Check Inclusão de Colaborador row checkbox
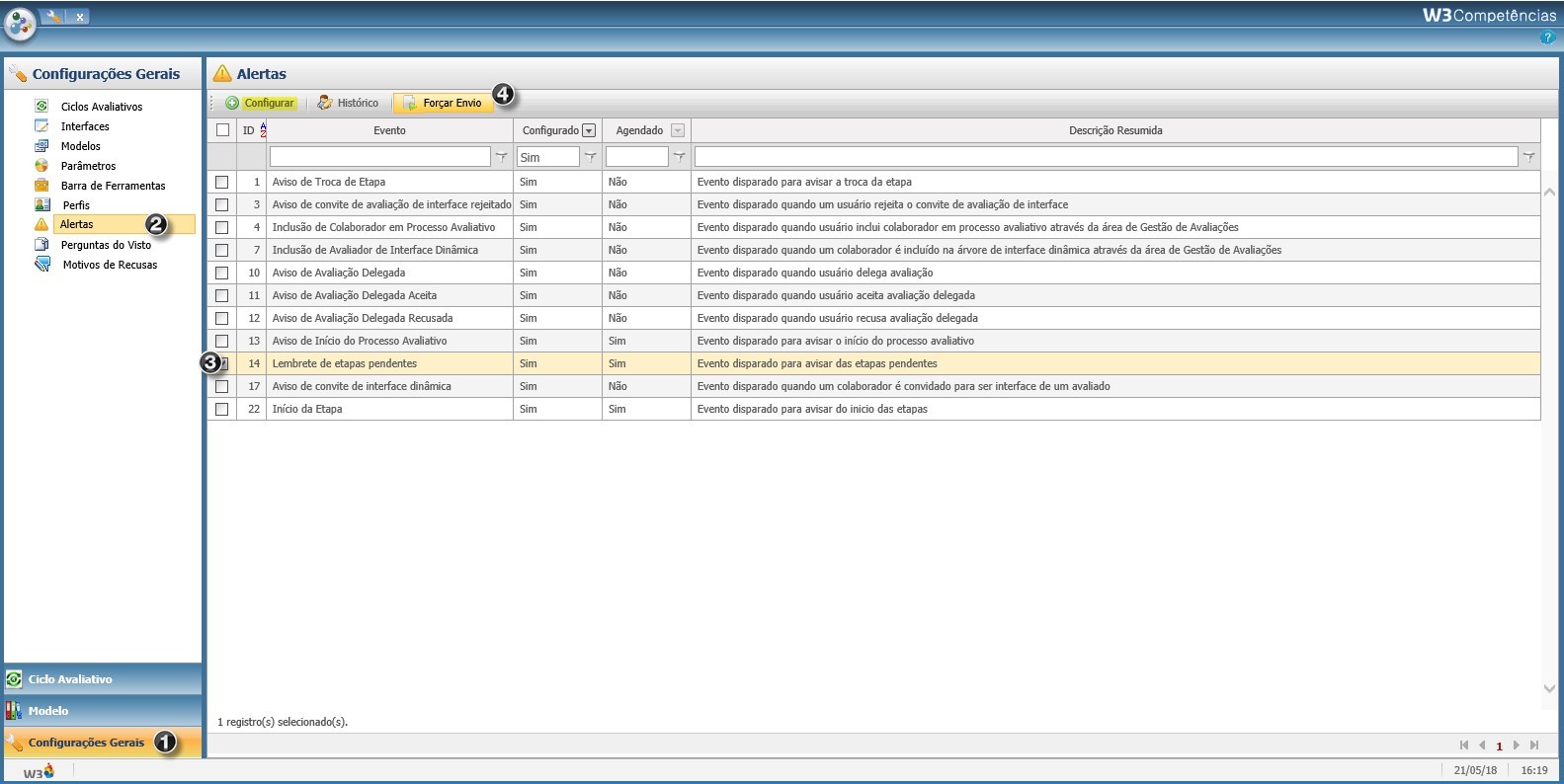The width and height of the screenshot is (1564, 784). pos(222,227)
